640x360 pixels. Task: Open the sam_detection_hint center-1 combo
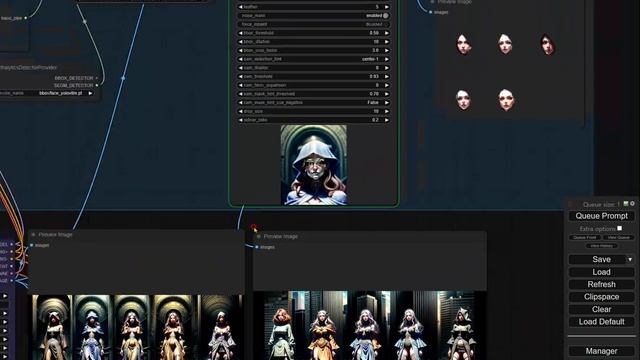(x=313, y=59)
